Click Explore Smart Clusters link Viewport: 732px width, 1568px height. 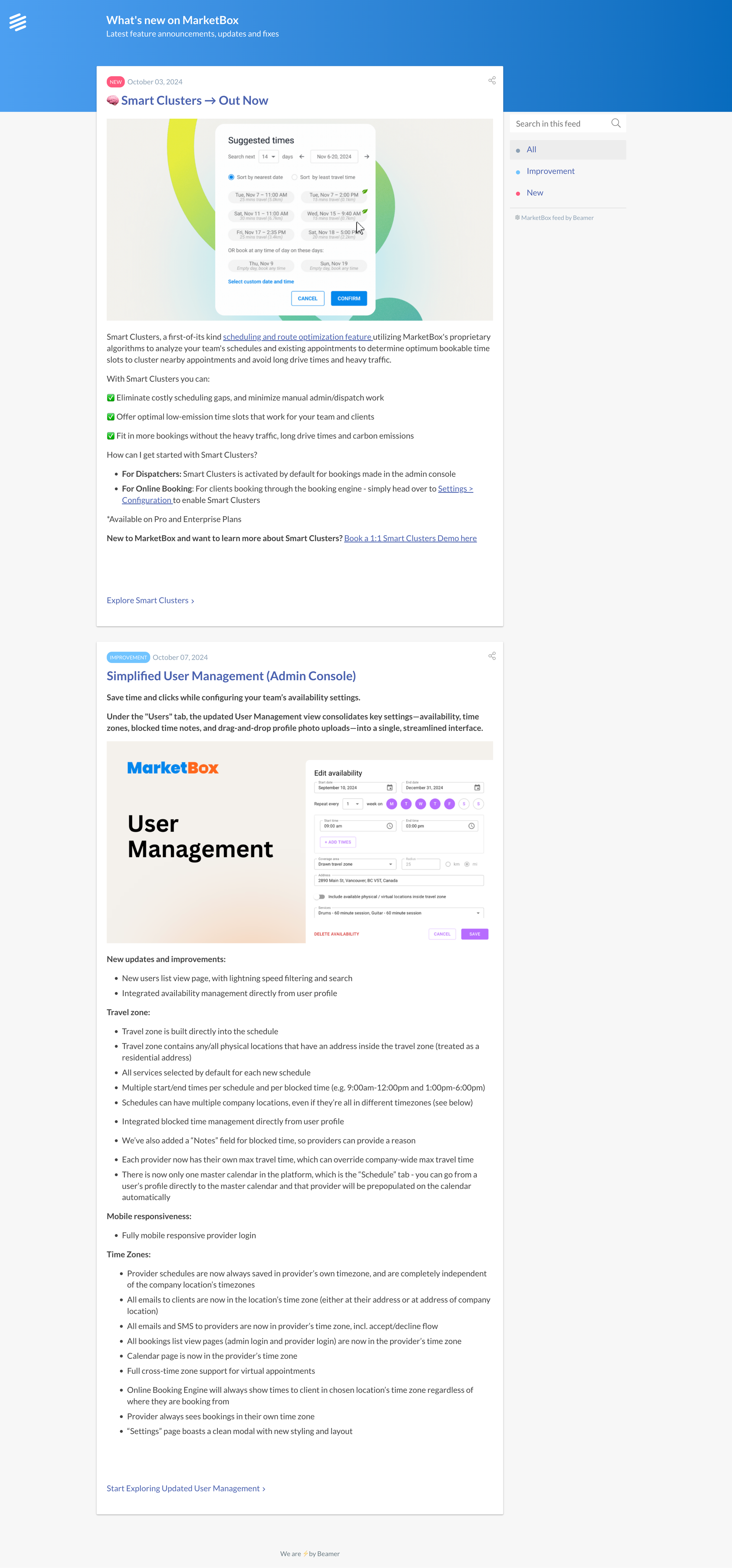[x=150, y=600]
